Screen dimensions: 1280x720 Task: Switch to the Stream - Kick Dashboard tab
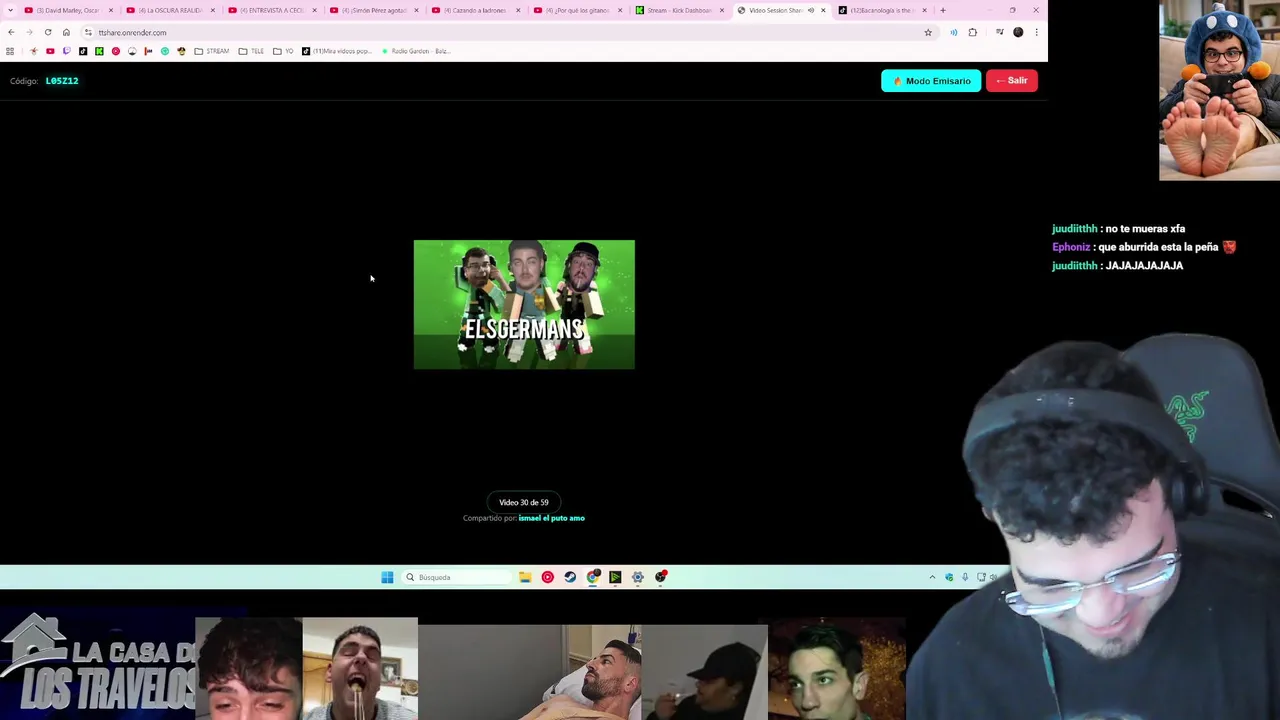678,10
